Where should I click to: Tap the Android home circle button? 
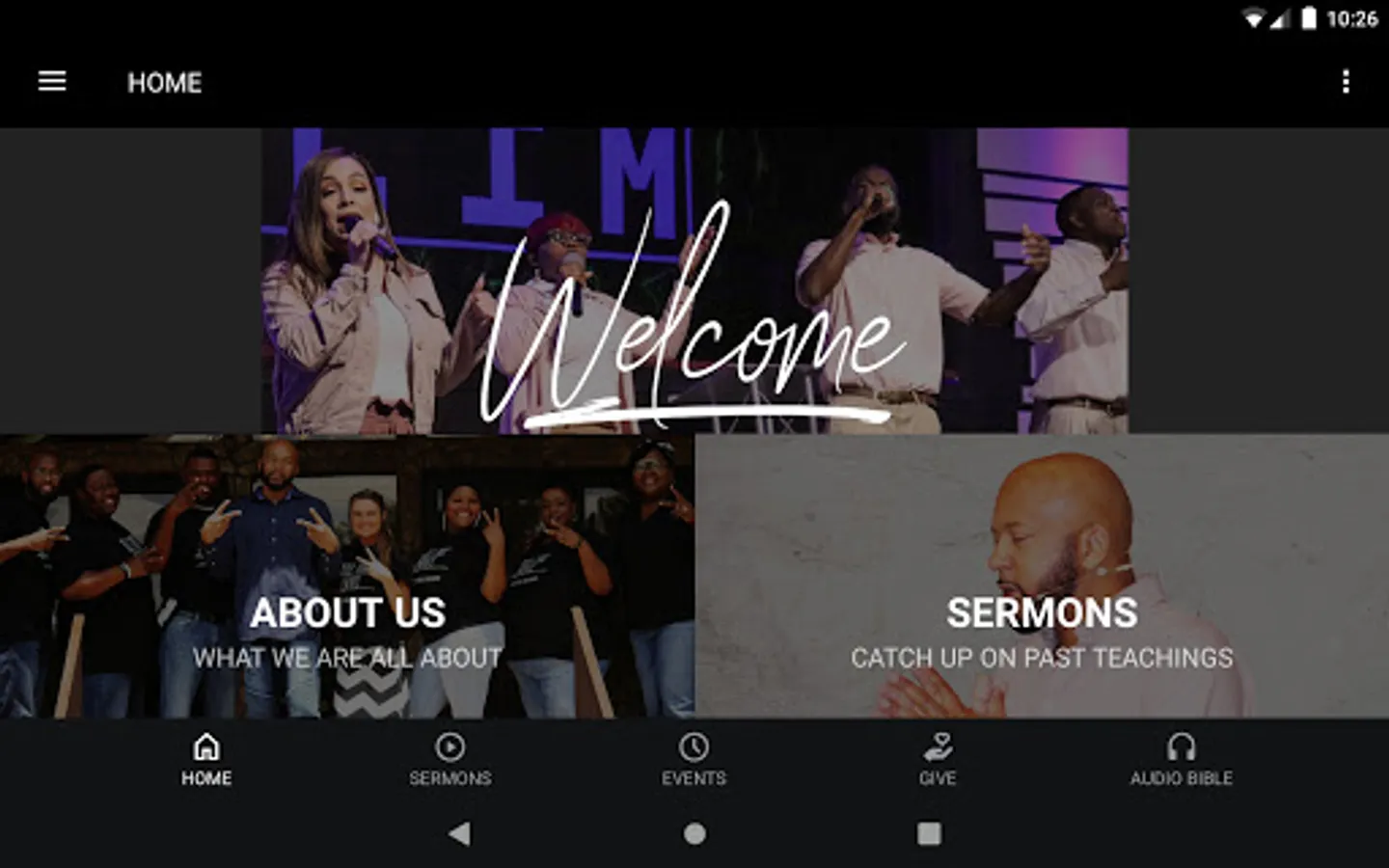[x=694, y=833]
